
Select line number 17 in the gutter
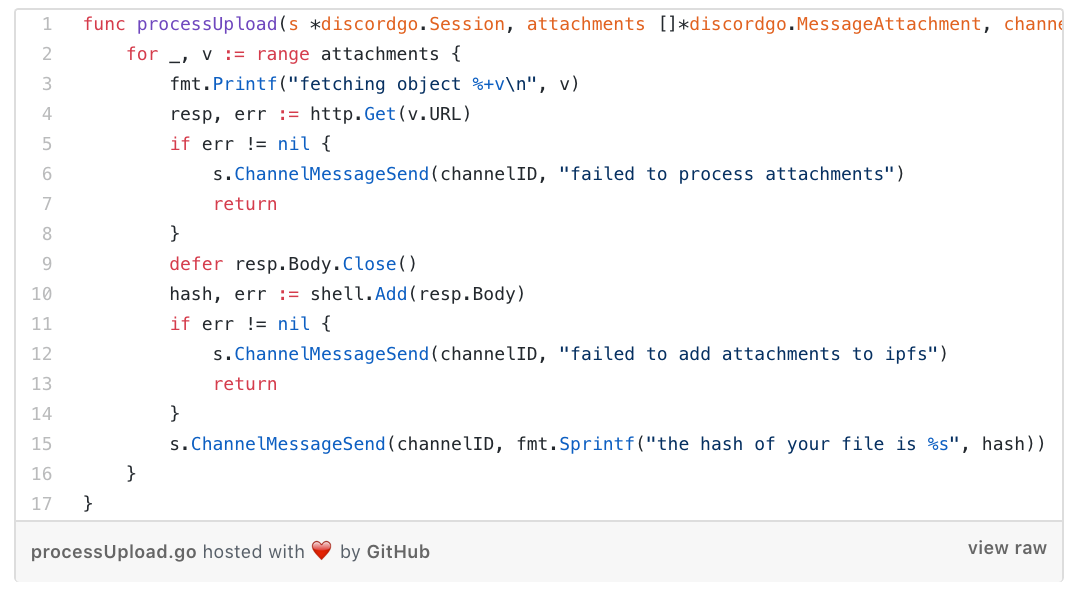tap(42, 504)
